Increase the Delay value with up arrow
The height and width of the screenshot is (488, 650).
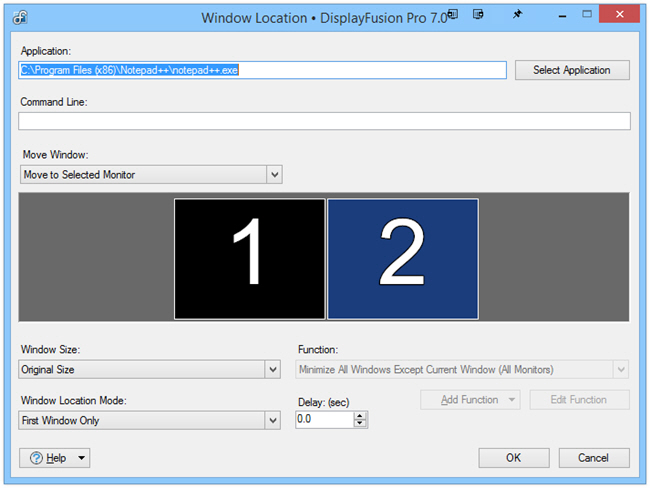tap(360, 416)
